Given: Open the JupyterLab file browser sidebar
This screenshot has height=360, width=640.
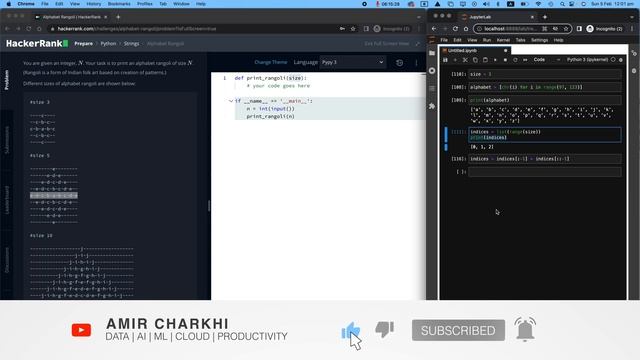Looking at the screenshot, I should point(432,53).
